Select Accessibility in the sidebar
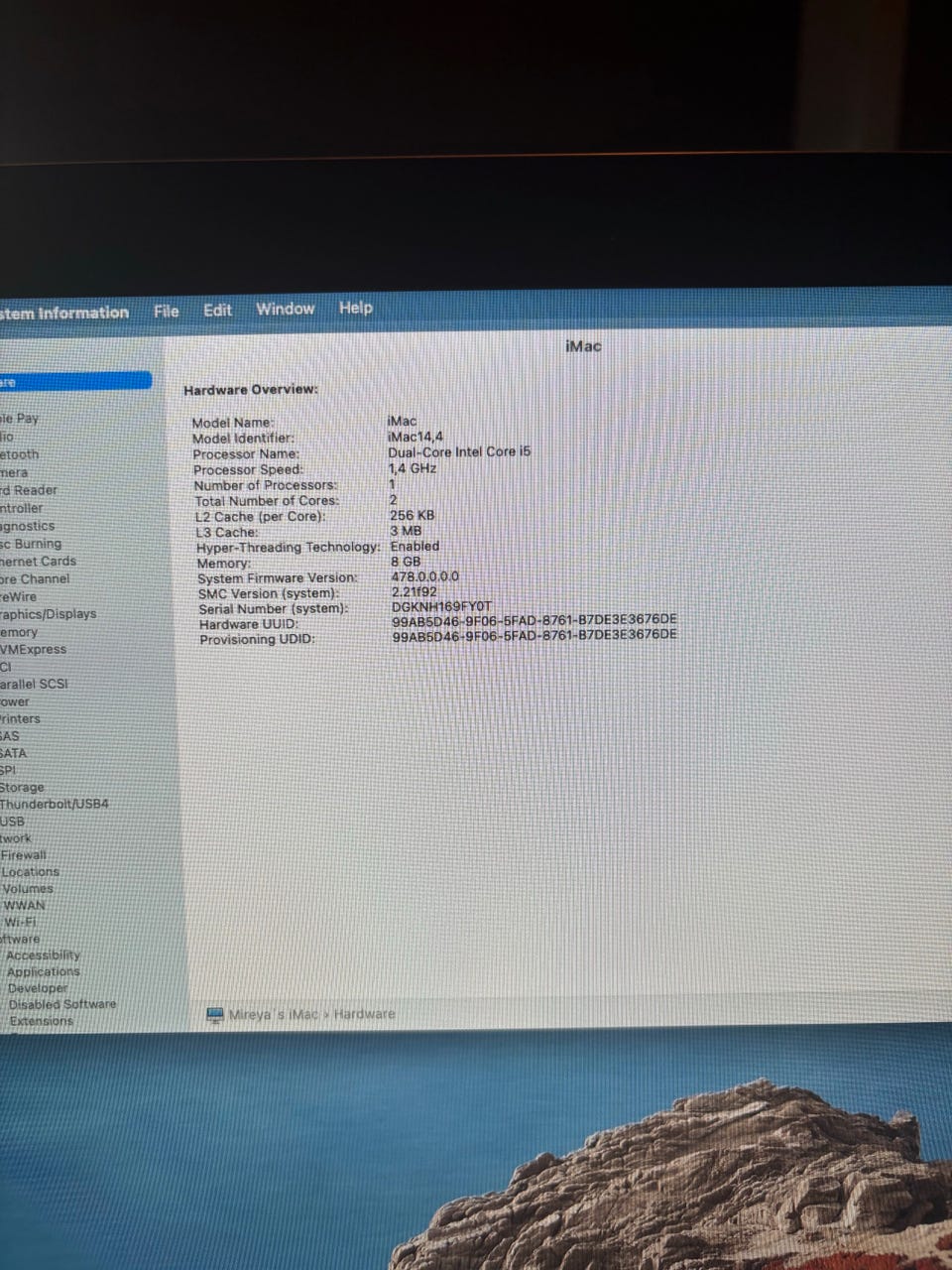Viewport: 952px width, 1270px height. [43, 955]
